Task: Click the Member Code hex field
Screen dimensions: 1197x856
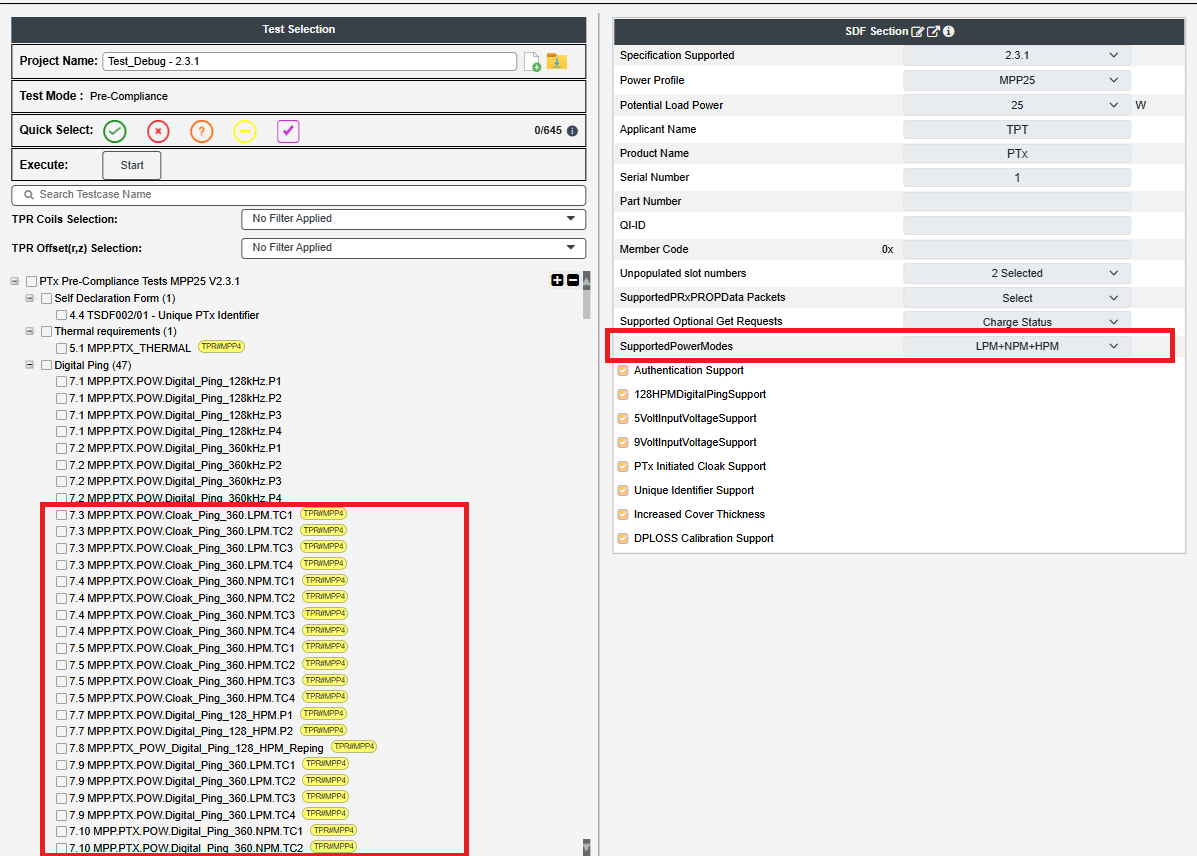Action: (x=1016, y=250)
